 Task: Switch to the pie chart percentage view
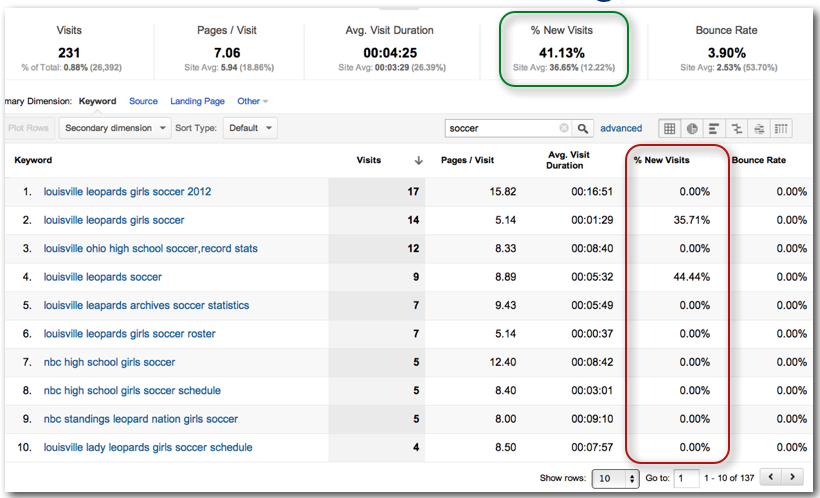(692, 128)
